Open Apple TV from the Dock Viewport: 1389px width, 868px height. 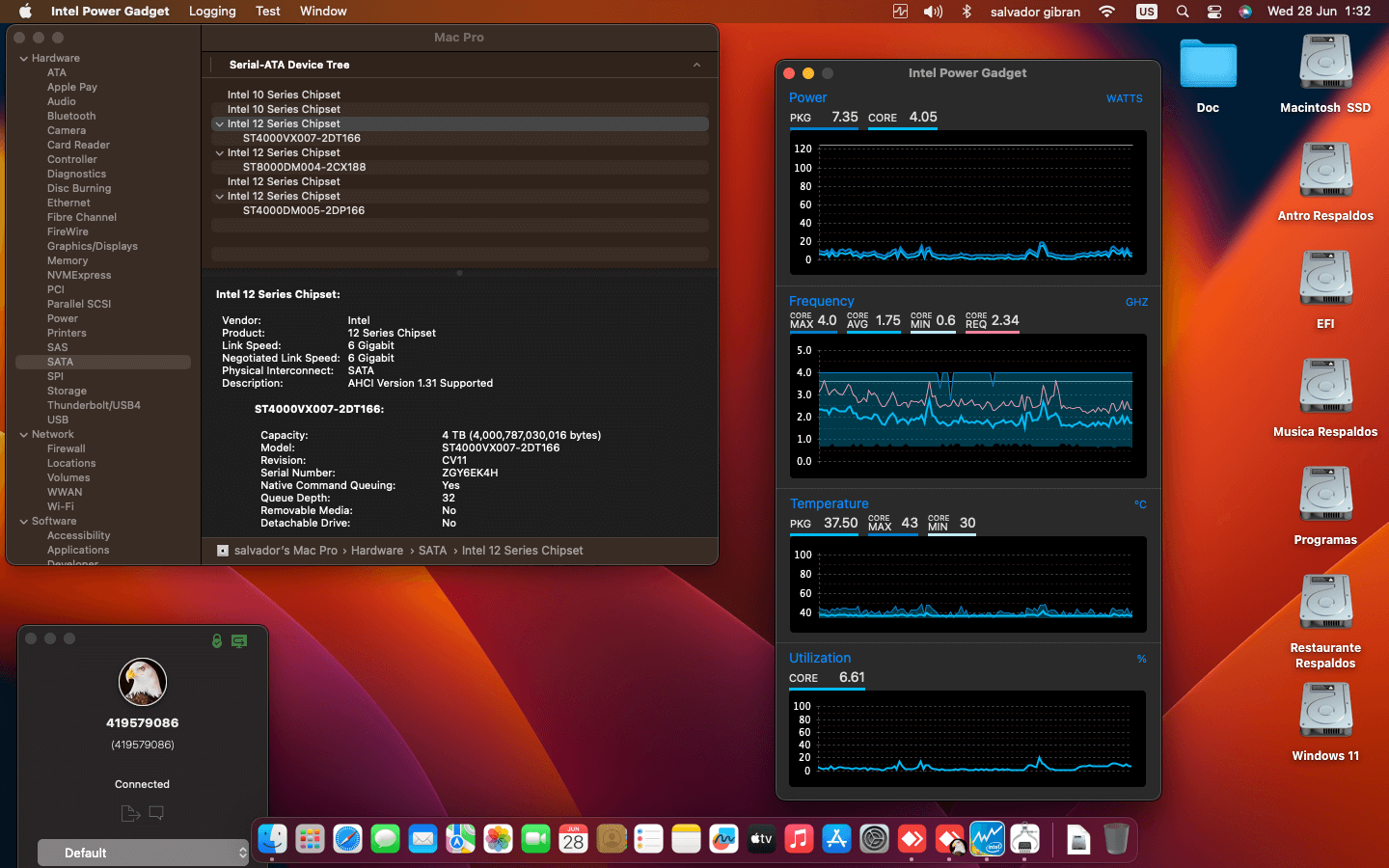[x=761, y=839]
